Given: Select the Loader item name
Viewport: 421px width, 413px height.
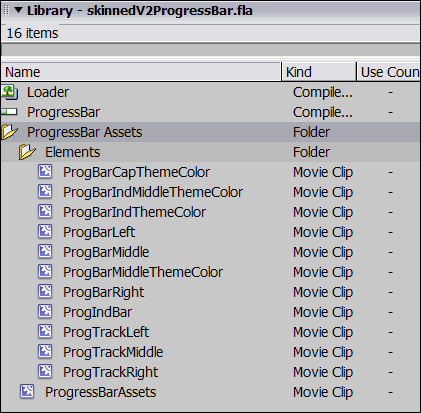Looking at the screenshot, I should 48,92.
